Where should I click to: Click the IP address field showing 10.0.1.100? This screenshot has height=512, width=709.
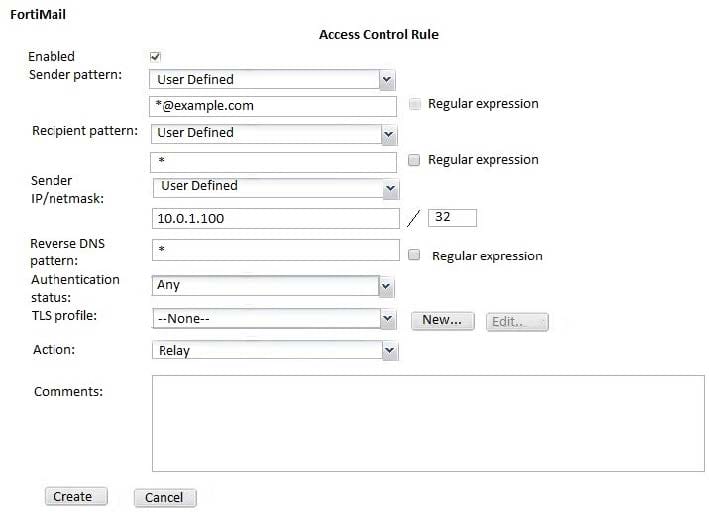(275, 218)
